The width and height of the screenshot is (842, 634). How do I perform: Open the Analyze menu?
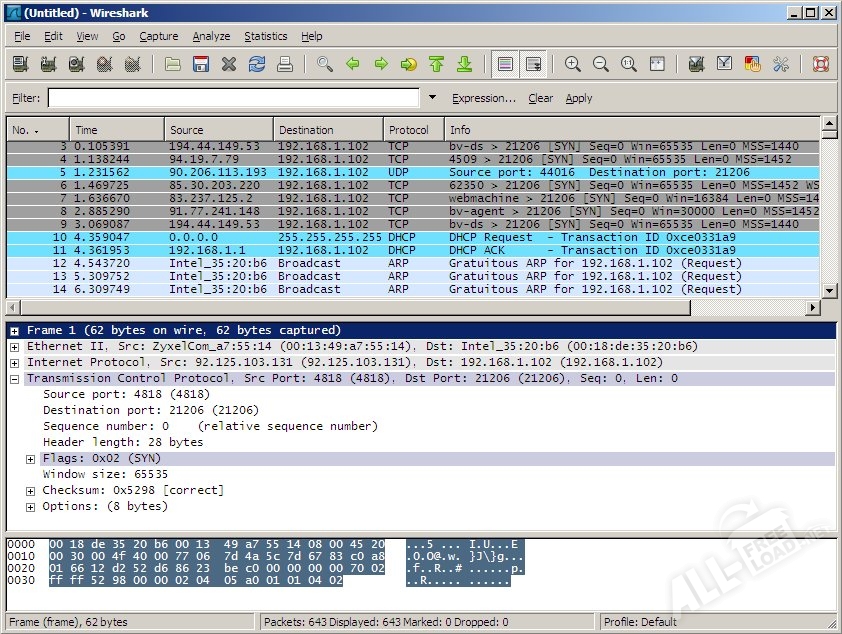[x=211, y=36]
